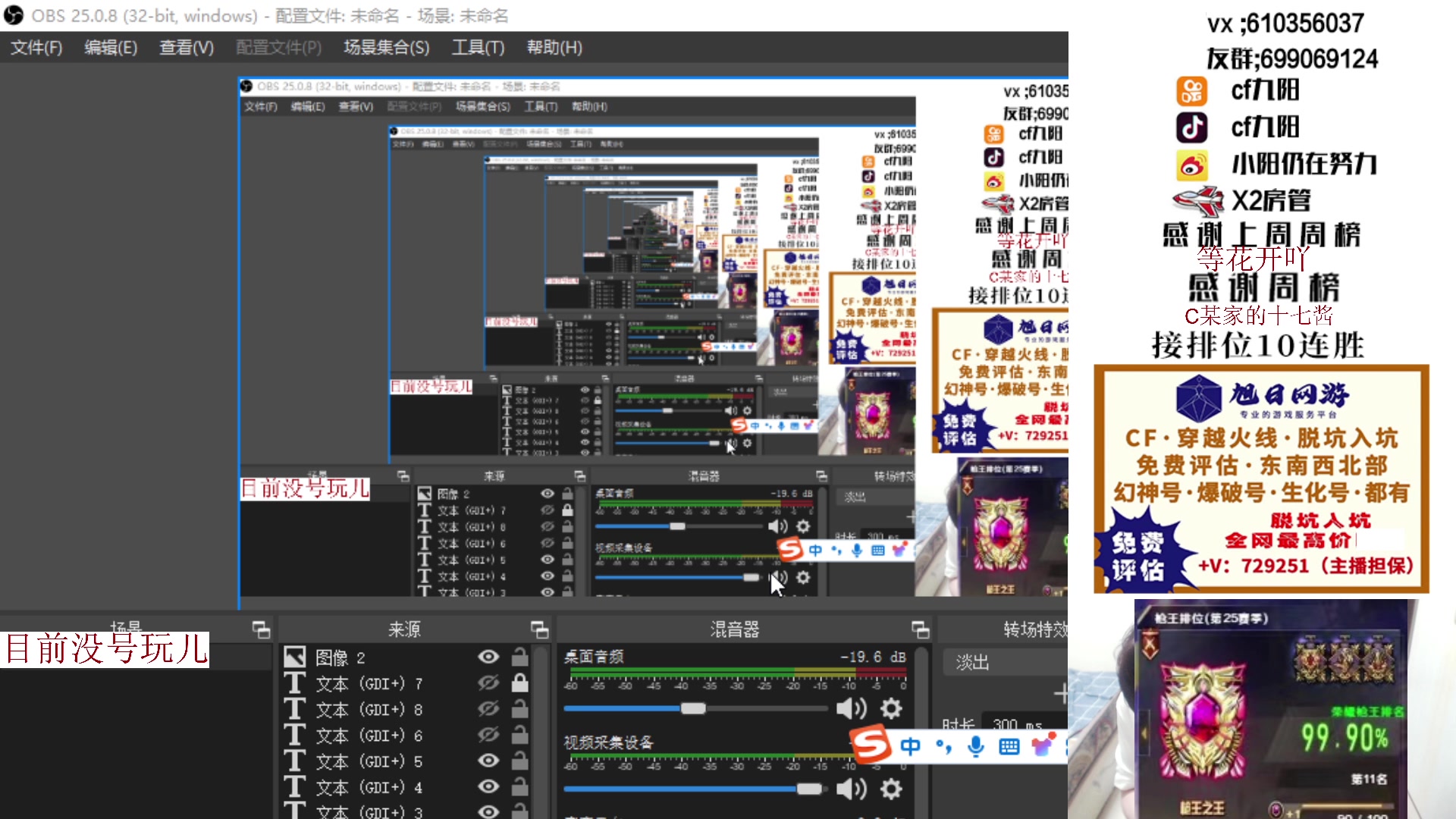Image resolution: width=1456 pixels, height=819 pixels.
Task: Click the 桌面音频 channel label
Action: pyautogui.click(x=593, y=657)
